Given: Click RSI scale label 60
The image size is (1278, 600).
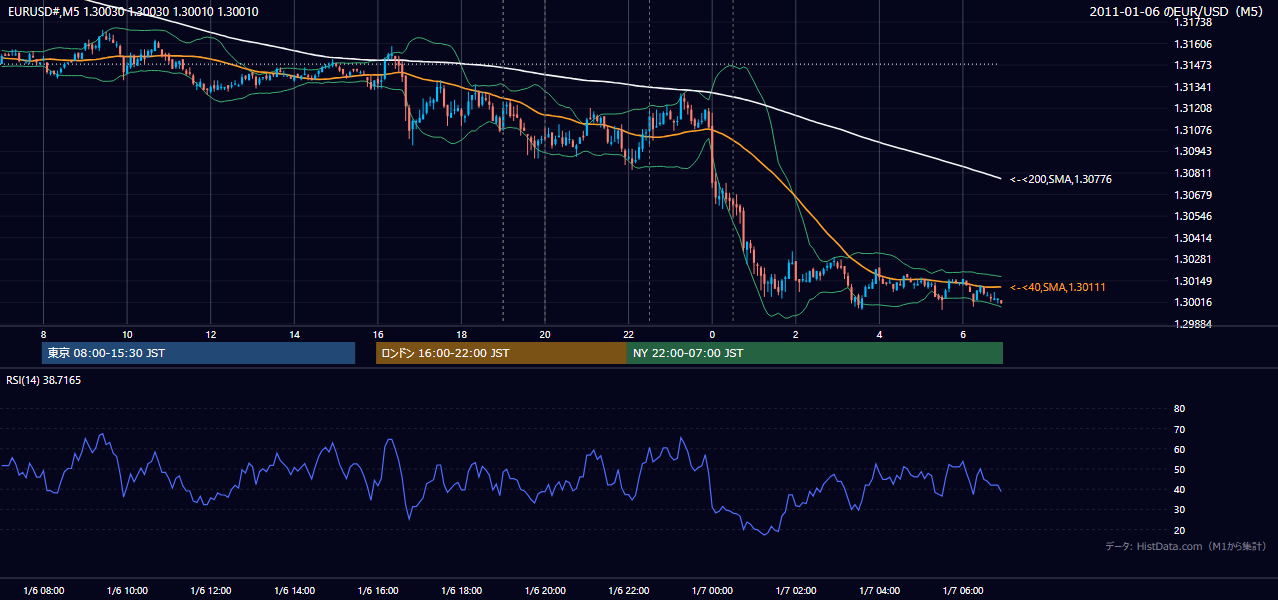Looking at the screenshot, I should [x=1179, y=449].
